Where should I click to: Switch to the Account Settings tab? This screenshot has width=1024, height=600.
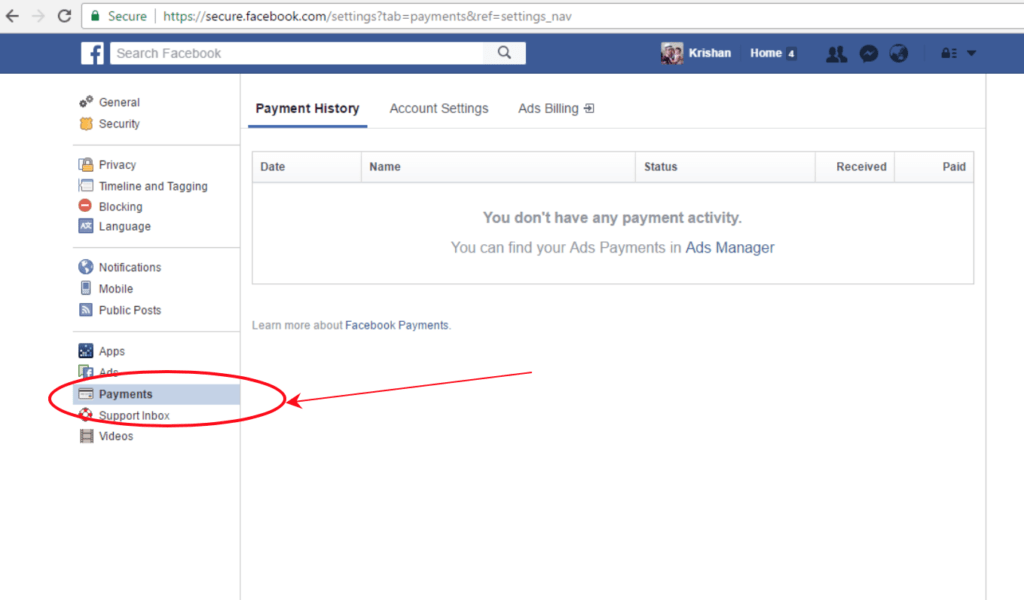[x=438, y=108]
